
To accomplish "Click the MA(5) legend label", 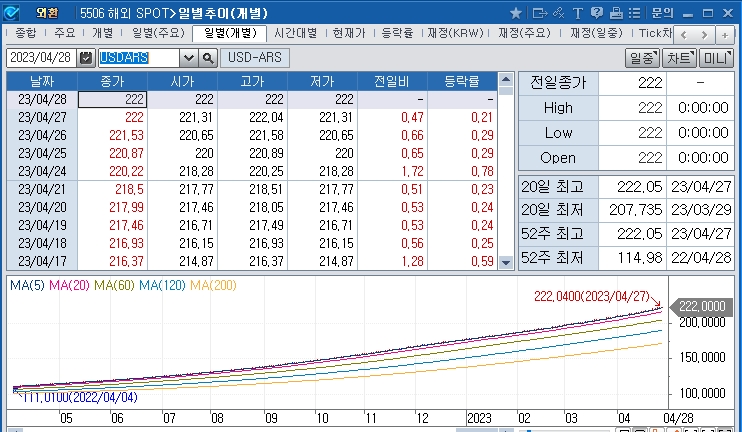I will (27, 286).
